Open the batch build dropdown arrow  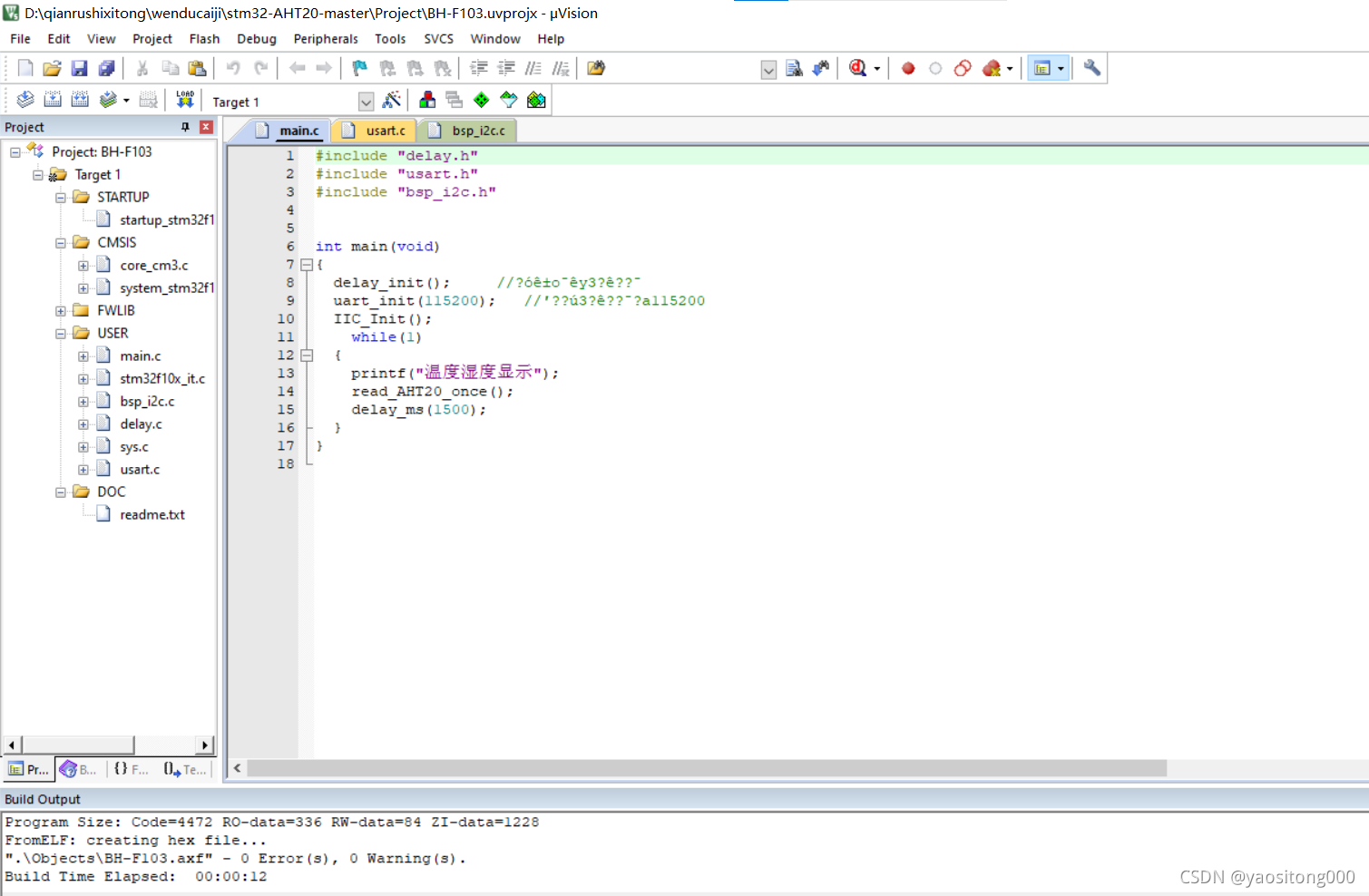(x=126, y=101)
